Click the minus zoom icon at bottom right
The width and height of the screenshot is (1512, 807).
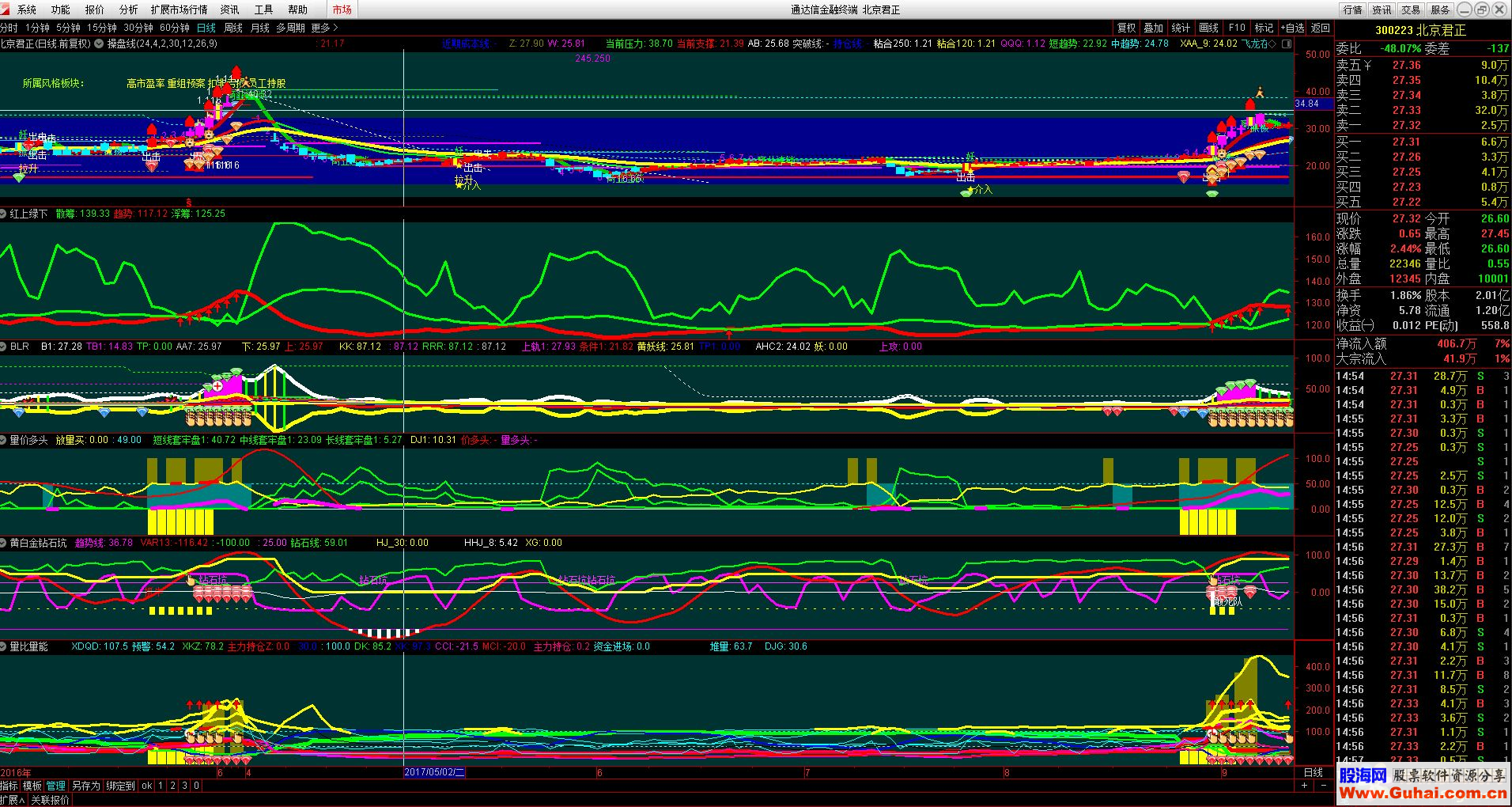click(x=1324, y=786)
